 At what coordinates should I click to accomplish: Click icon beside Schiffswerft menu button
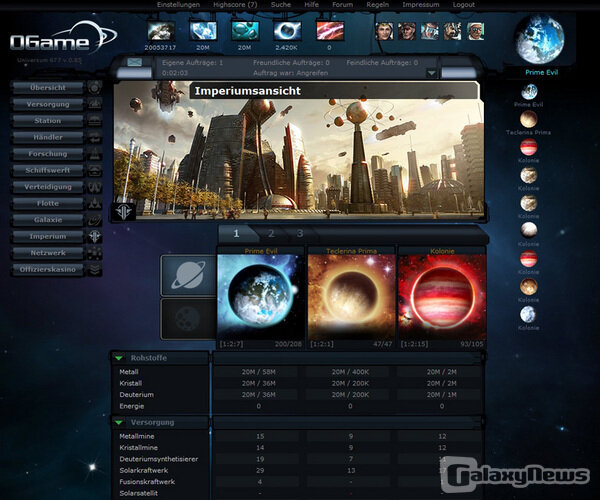(95, 170)
